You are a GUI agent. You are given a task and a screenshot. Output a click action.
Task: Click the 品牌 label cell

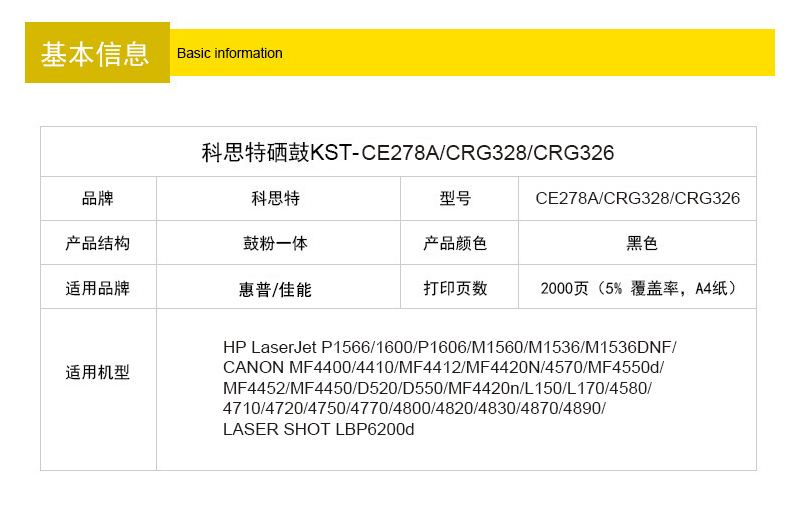click(98, 198)
